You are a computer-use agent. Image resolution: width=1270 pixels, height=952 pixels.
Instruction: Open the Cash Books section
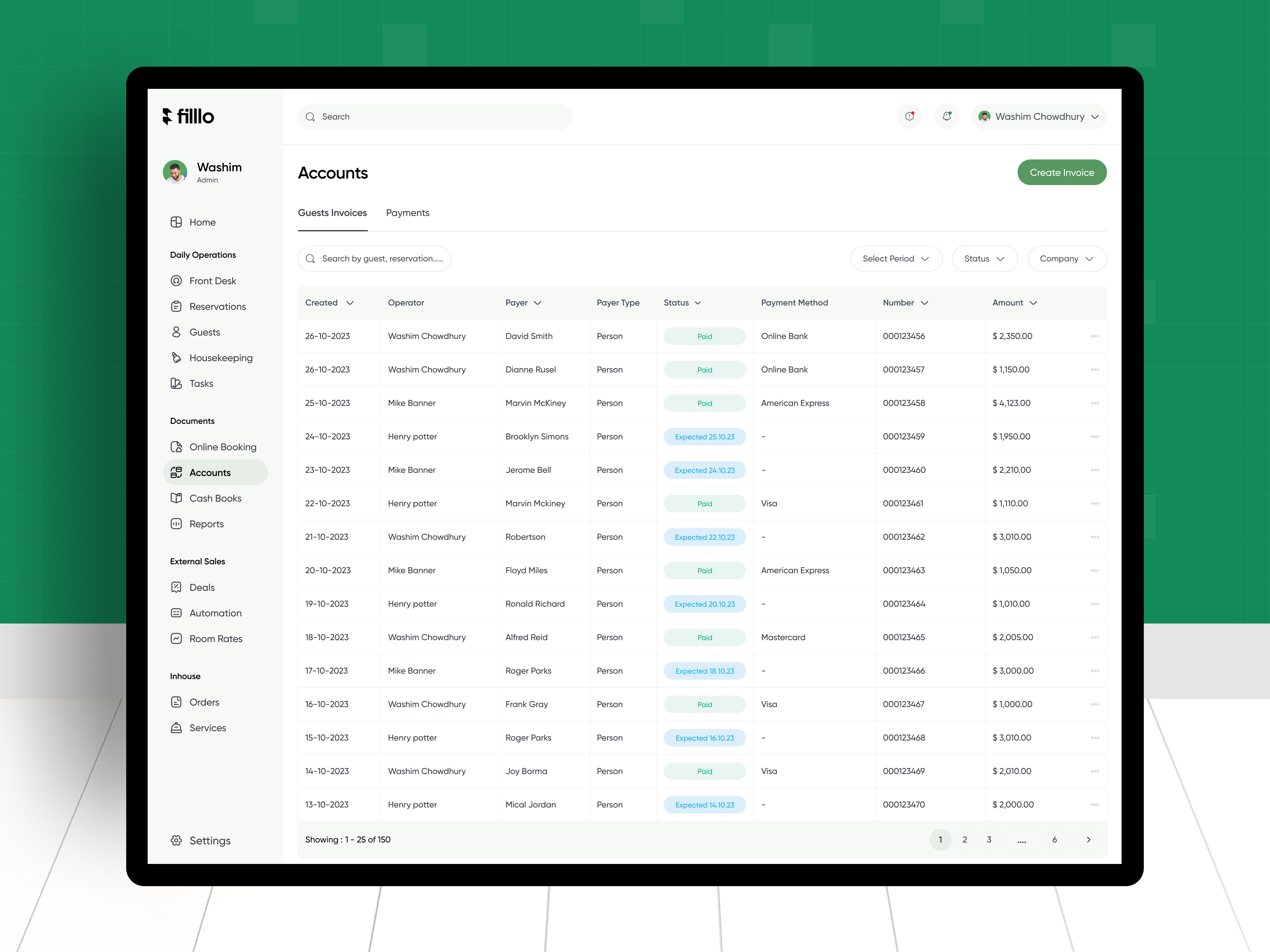pyautogui.click(x=215, y=498)
